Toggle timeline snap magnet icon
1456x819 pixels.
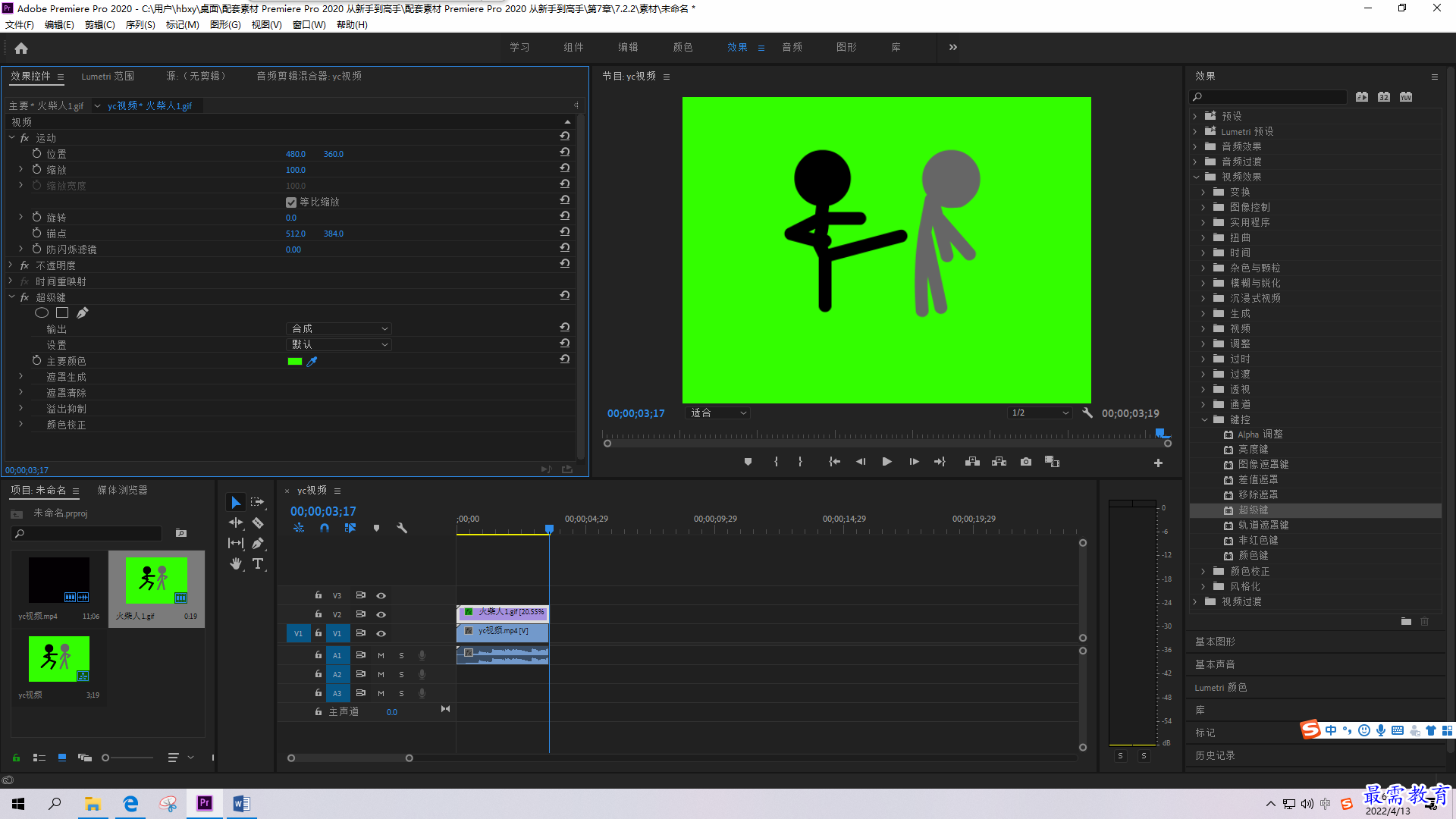click(x=325, y=528)
